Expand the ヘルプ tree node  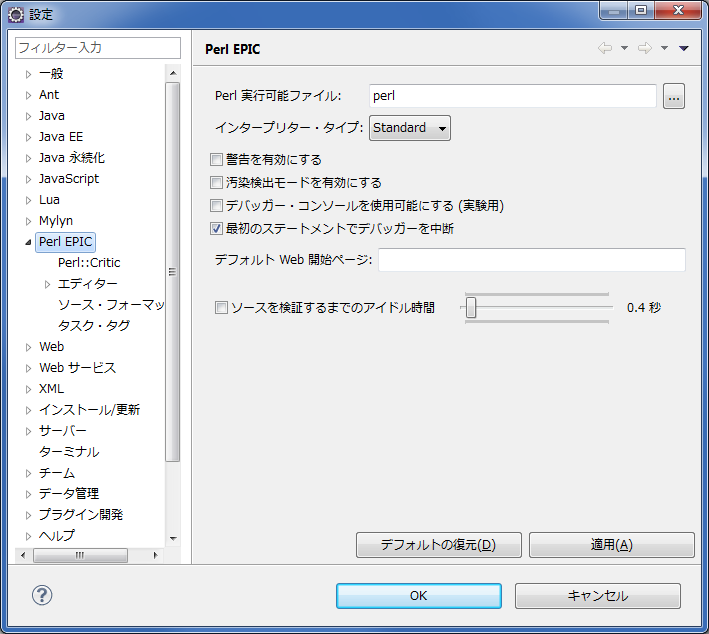28,536
